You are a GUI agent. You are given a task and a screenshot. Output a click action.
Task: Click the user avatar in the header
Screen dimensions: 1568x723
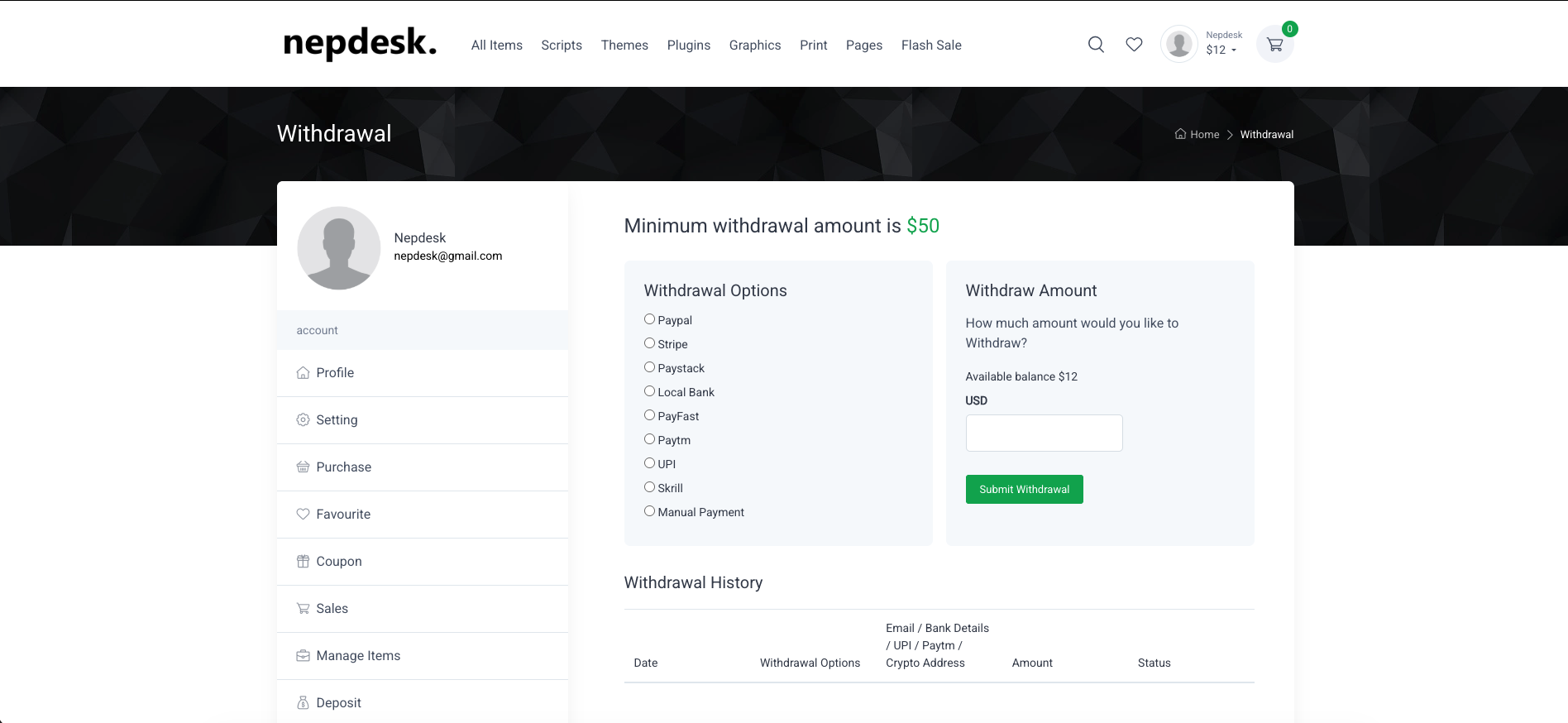click(x=1178, y=44)
